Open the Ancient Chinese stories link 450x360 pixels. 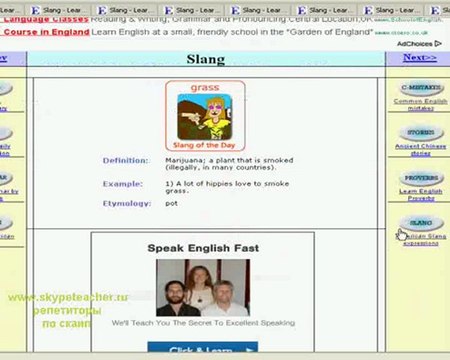click(x=421, y=150)
